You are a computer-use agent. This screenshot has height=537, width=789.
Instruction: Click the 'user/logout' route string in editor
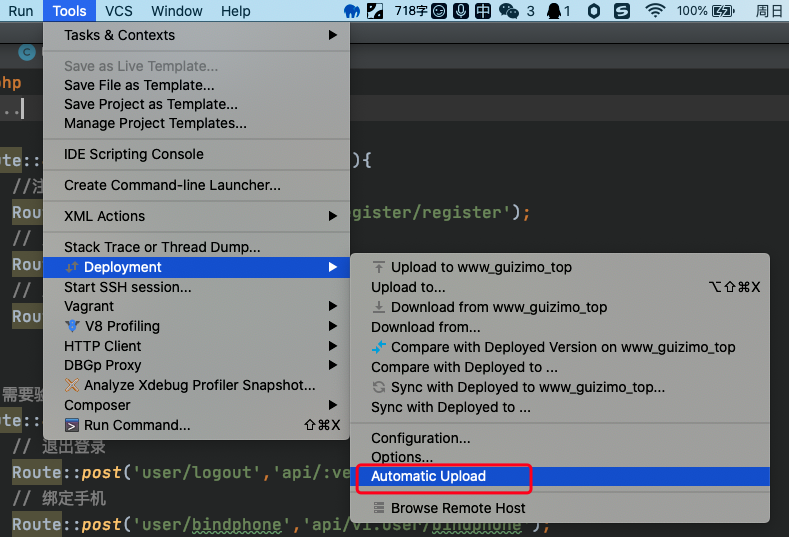pos(196,473)
